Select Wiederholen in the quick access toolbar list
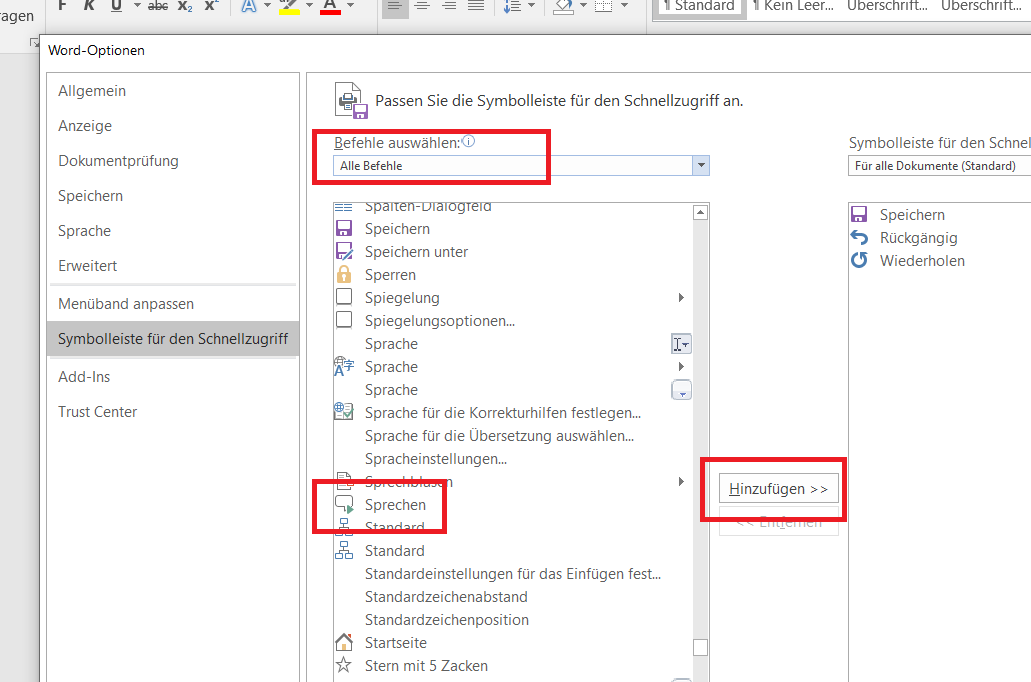The image size is (1031, 682). click(940, 261)
